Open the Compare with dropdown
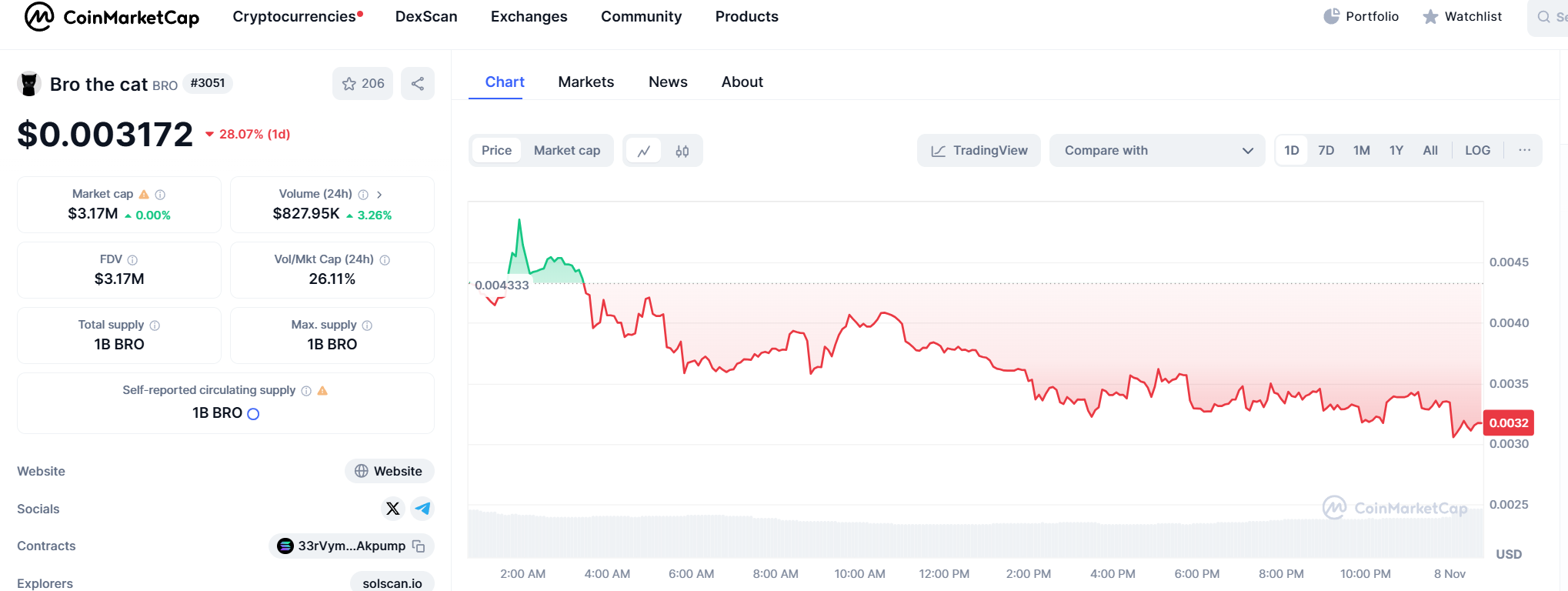 click(x=1157, y=151)
